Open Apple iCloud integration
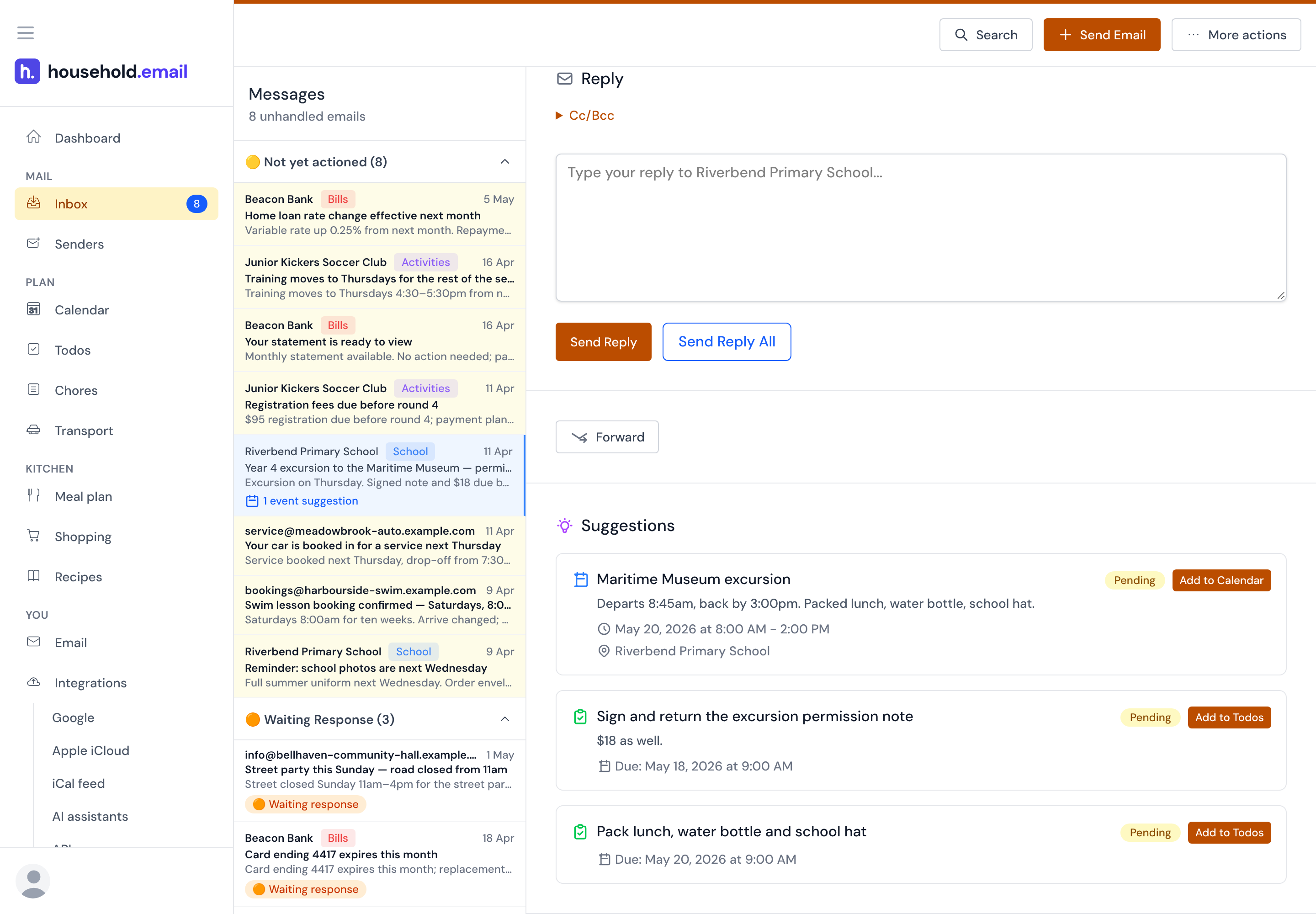 pyautogui.click(x=90, y=750)
